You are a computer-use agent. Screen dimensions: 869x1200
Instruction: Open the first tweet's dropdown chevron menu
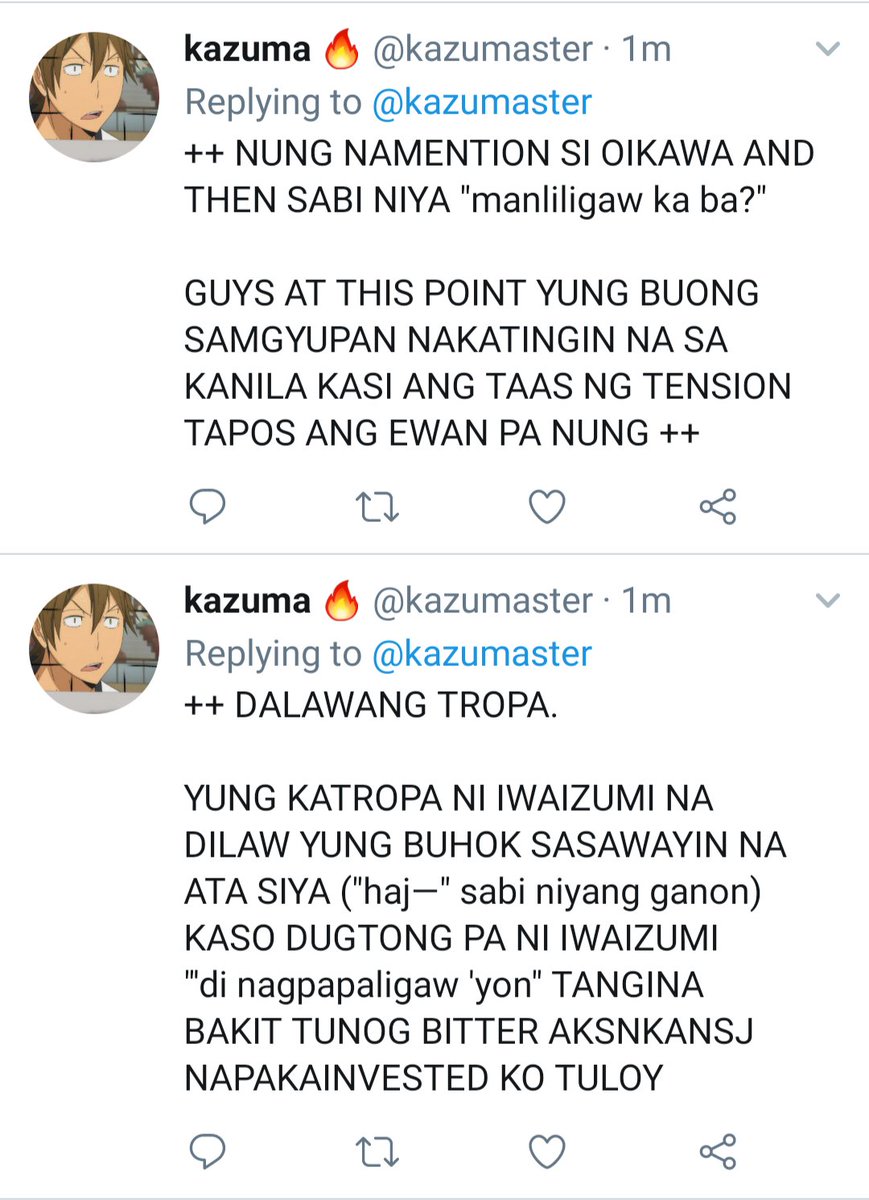tap(829, 48)
